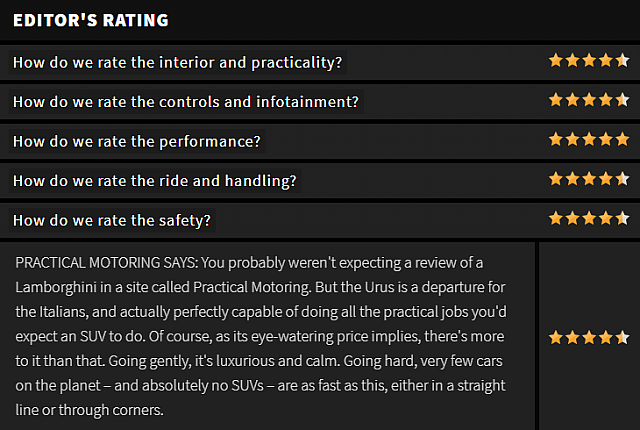Click the interior and practicality star rating
The height and width of the screenshot is (430, 640).
coord(589,60)
